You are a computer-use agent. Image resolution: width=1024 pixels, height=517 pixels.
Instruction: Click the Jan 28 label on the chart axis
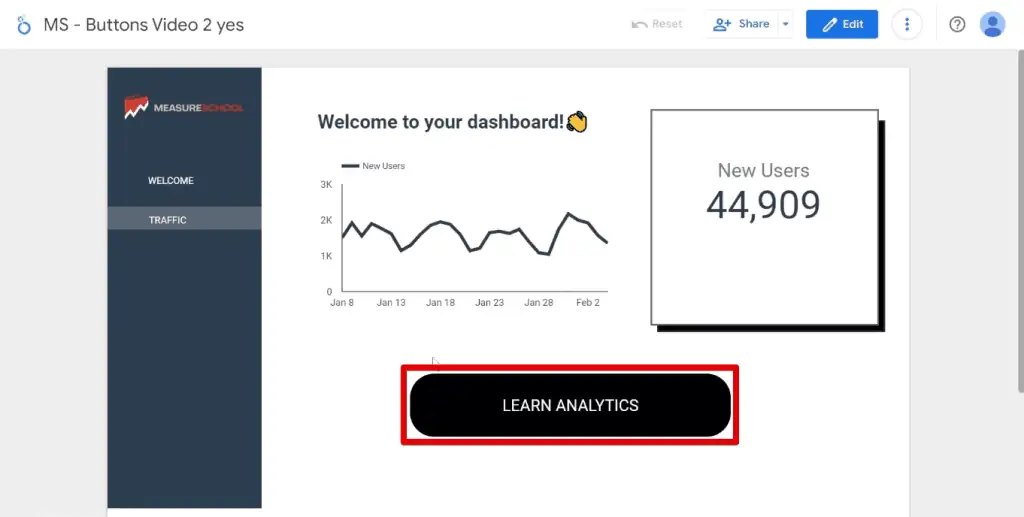point(539,302)
